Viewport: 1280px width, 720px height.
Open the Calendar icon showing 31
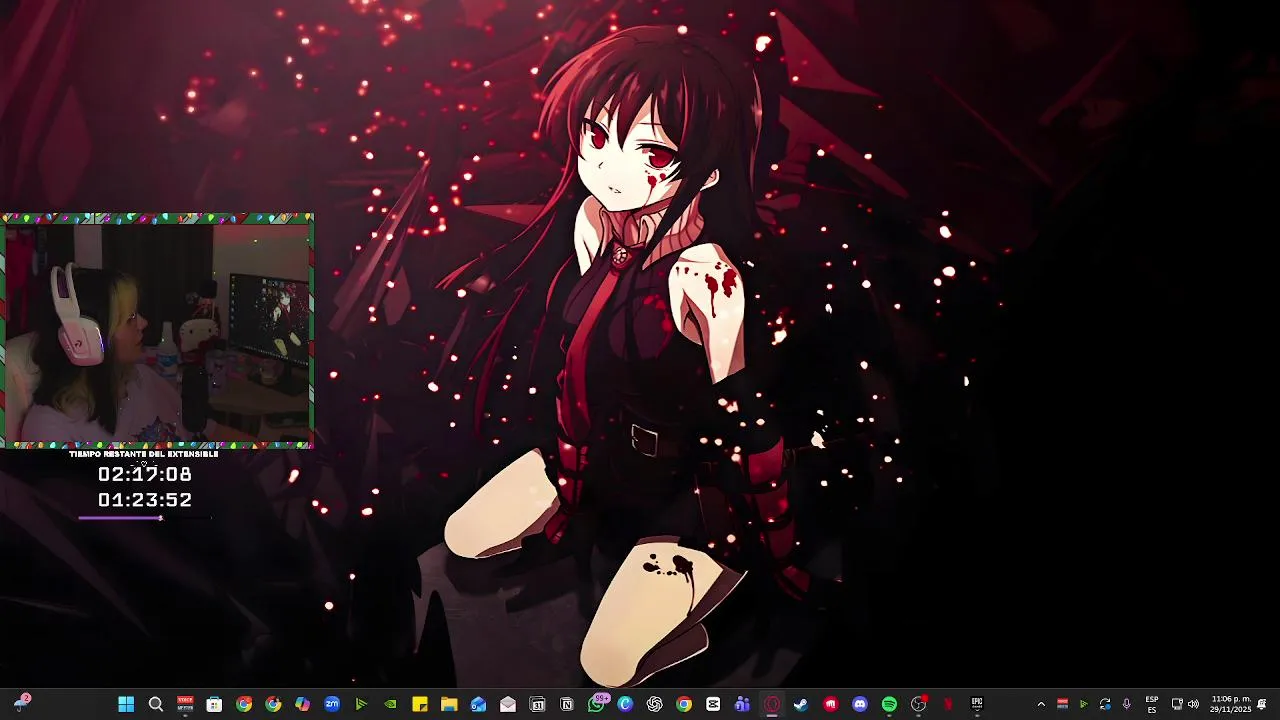(x=537, y=704)
